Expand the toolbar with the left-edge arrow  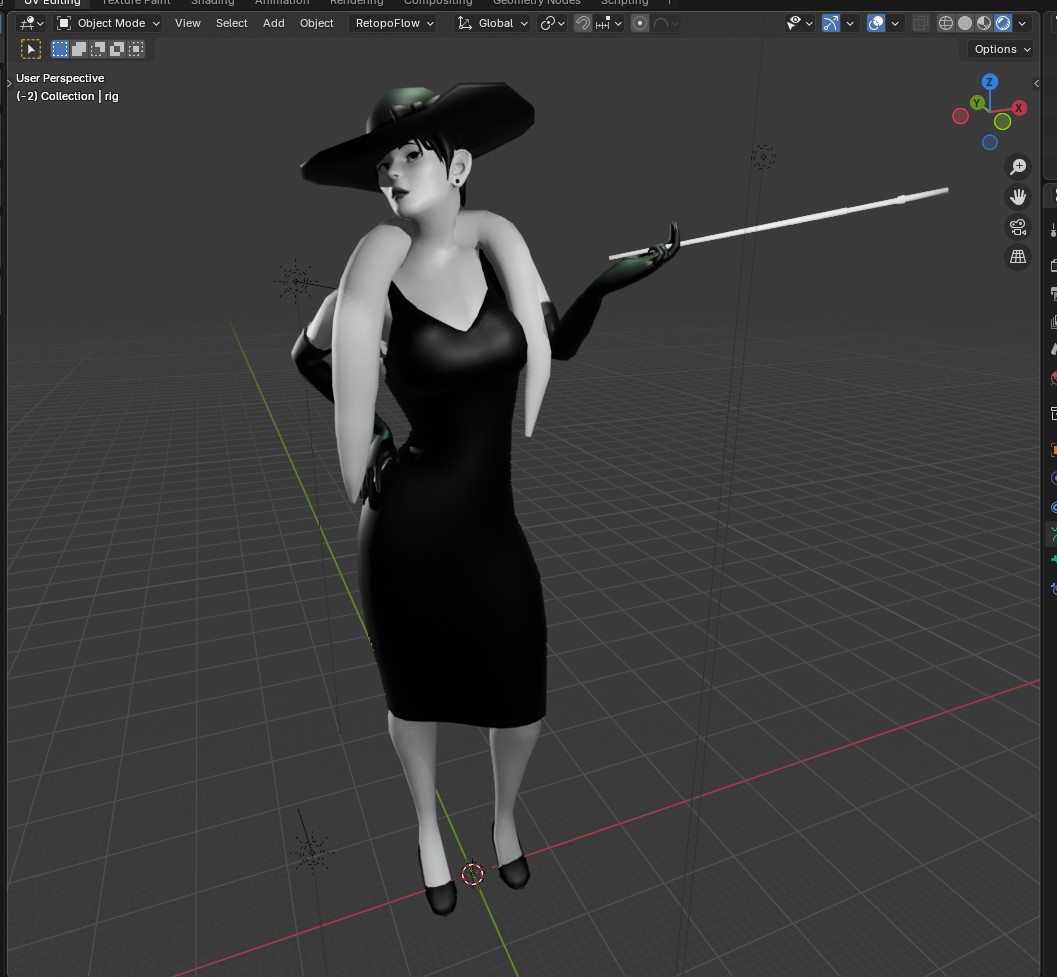[9, 84]
